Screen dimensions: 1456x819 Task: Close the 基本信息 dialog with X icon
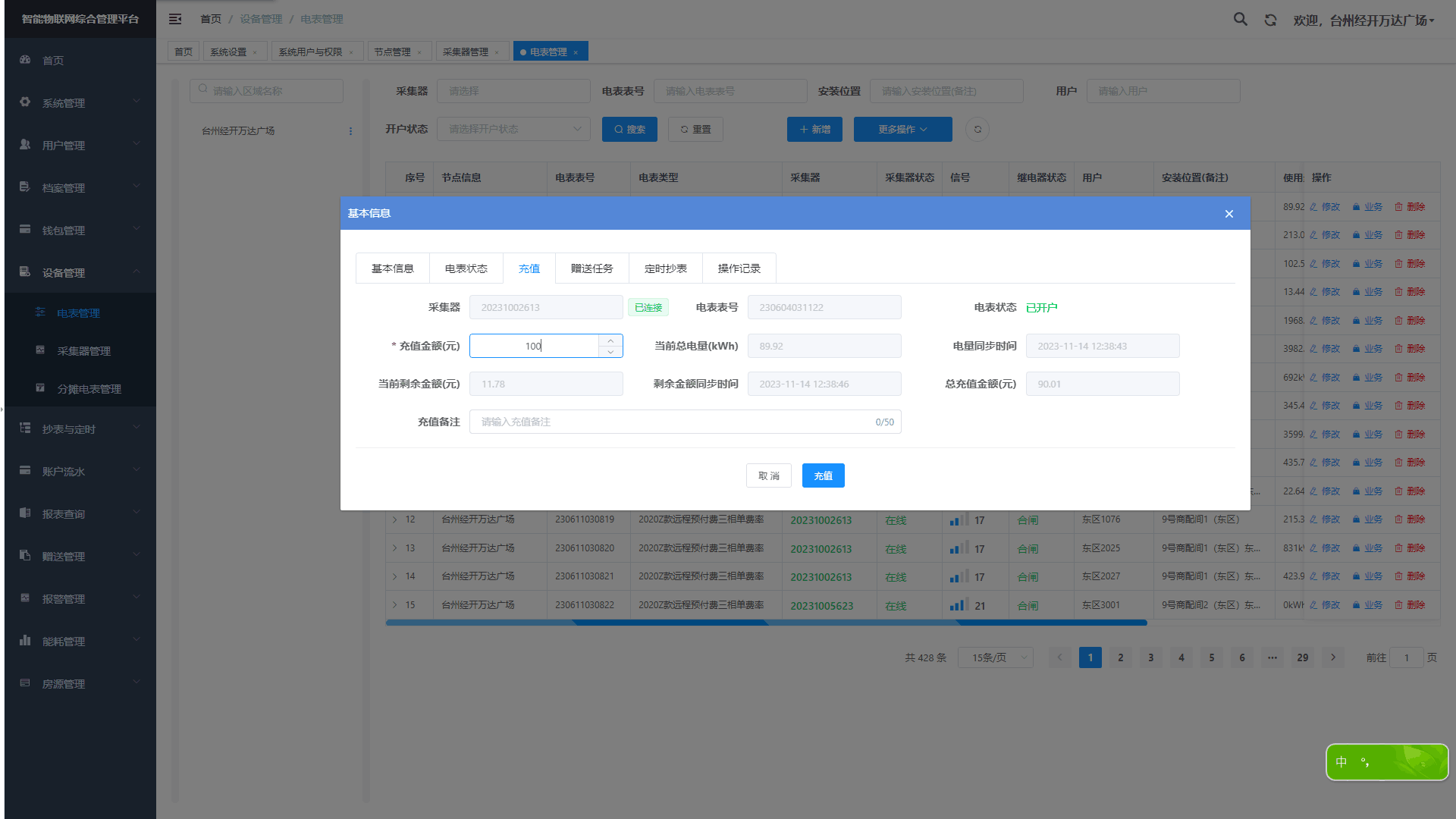tap(1228, 214)
